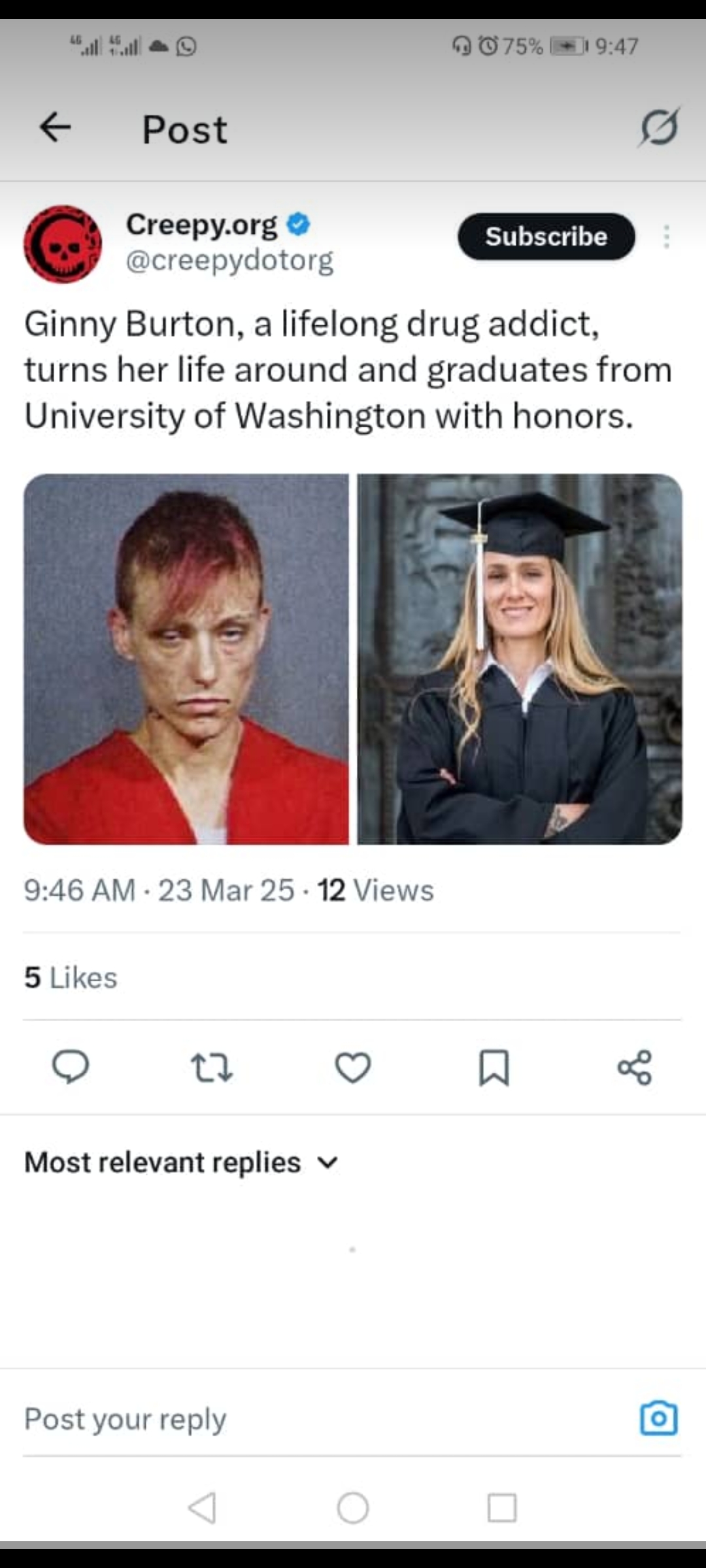Open Android recent apps square
Viewport: 706px width, 1568px height.
pos(502,1508)
